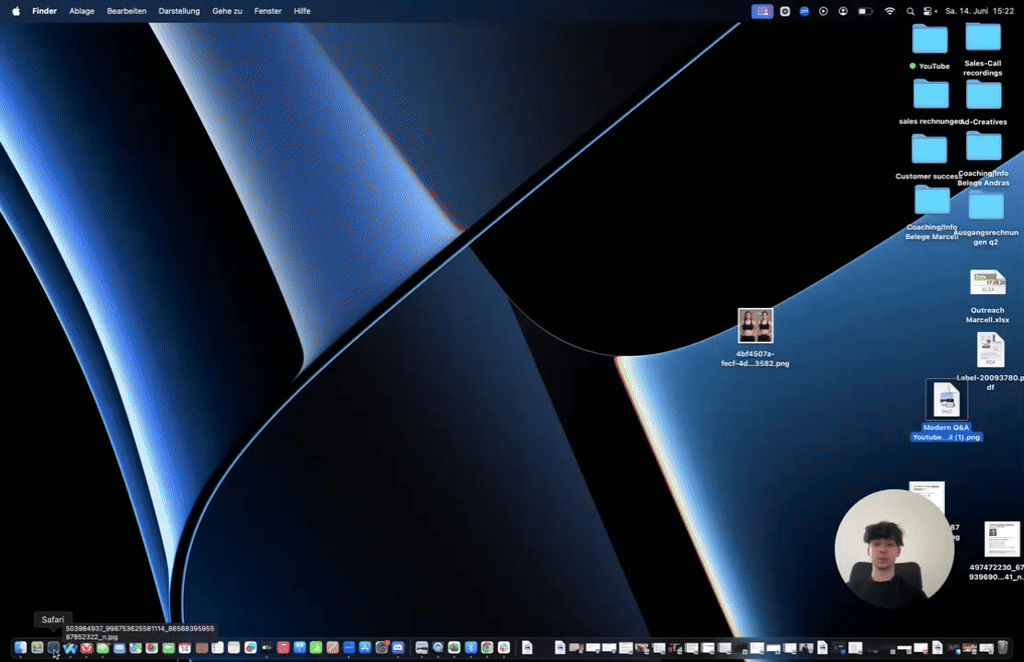Open Slack from the Dock
This screenshot has width=1024, height=662.
click(504, 648)
